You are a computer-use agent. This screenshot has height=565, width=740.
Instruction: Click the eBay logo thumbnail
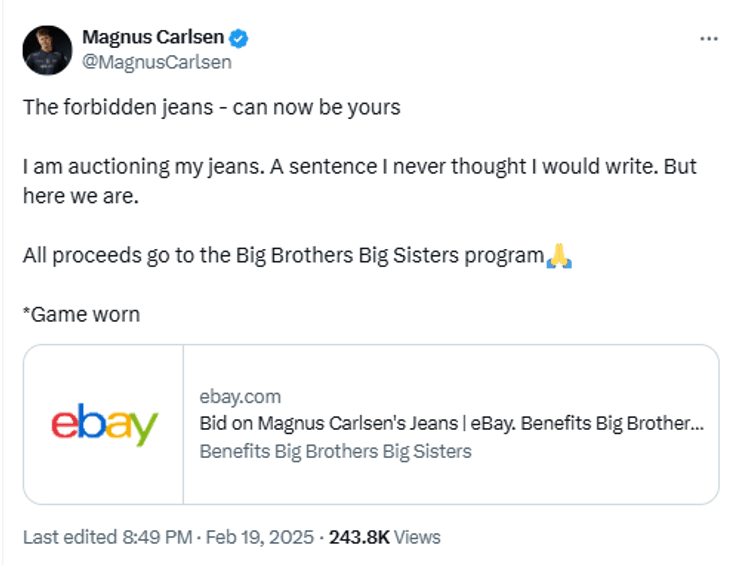(104, 424)
